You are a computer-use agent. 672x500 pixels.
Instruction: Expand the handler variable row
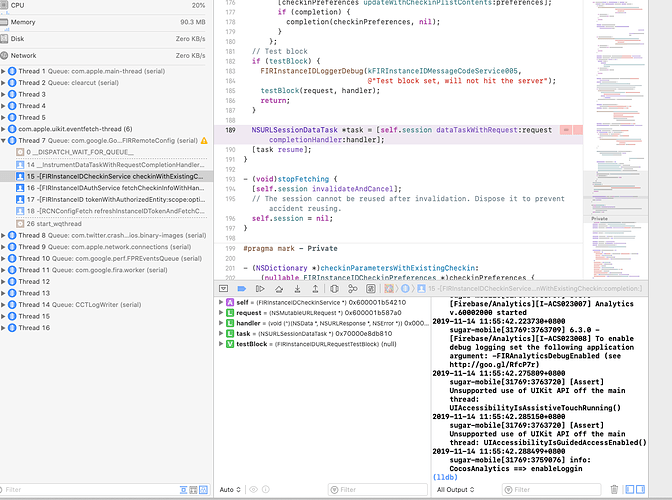pos(221,323)
